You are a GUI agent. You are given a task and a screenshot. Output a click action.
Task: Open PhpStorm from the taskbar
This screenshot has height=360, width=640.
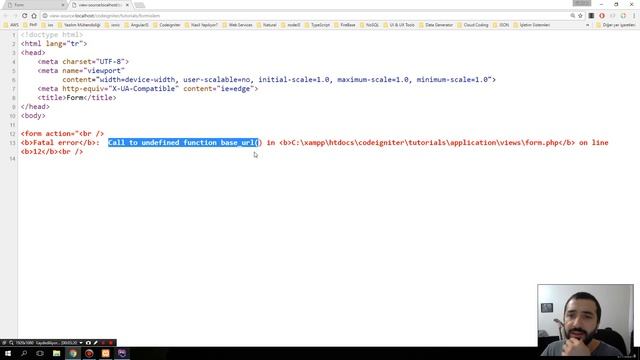[x=122, y=353]
